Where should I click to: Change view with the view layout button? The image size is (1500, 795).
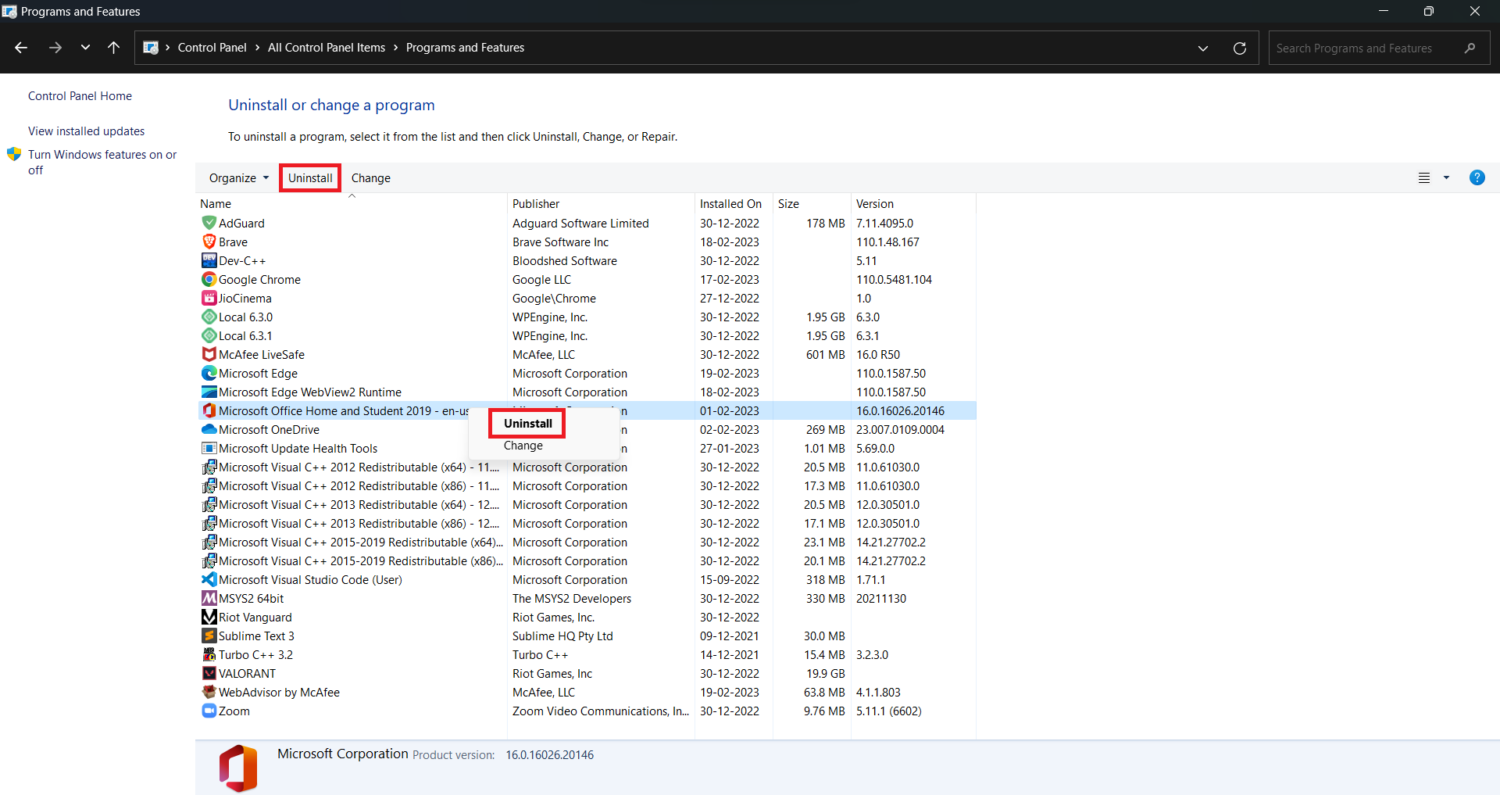[x=1424, y=178]
